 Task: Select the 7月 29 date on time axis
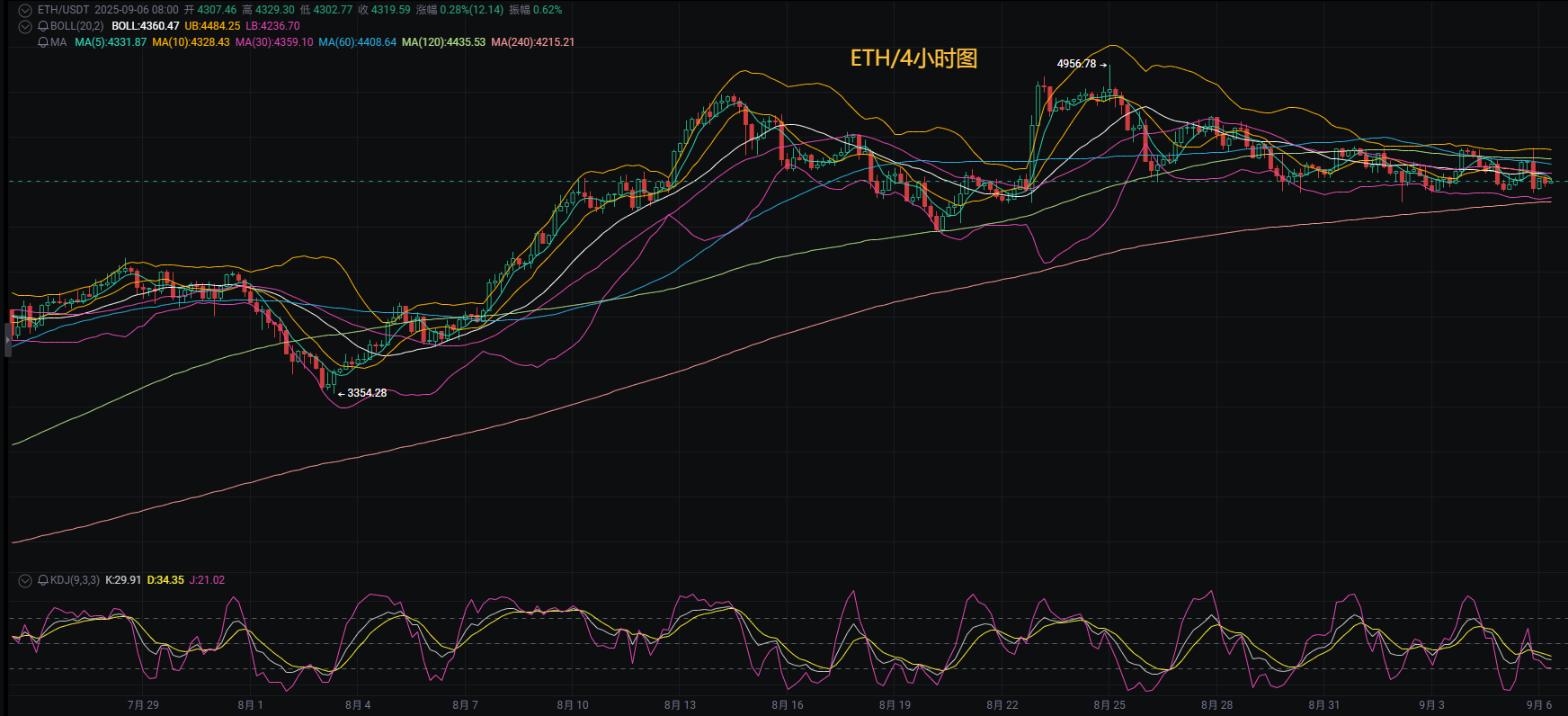pos(143,705)
